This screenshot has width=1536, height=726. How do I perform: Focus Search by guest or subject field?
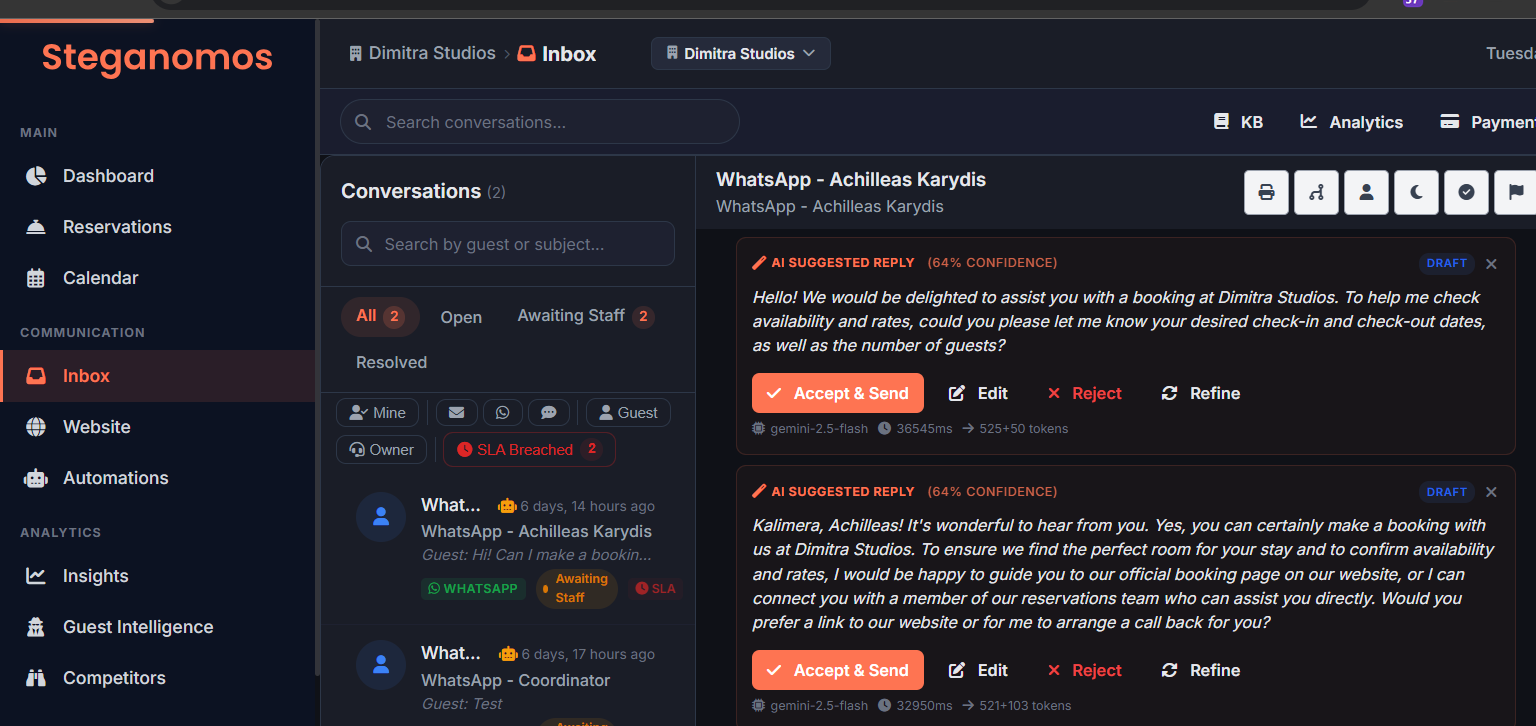(x=508, y=244)
